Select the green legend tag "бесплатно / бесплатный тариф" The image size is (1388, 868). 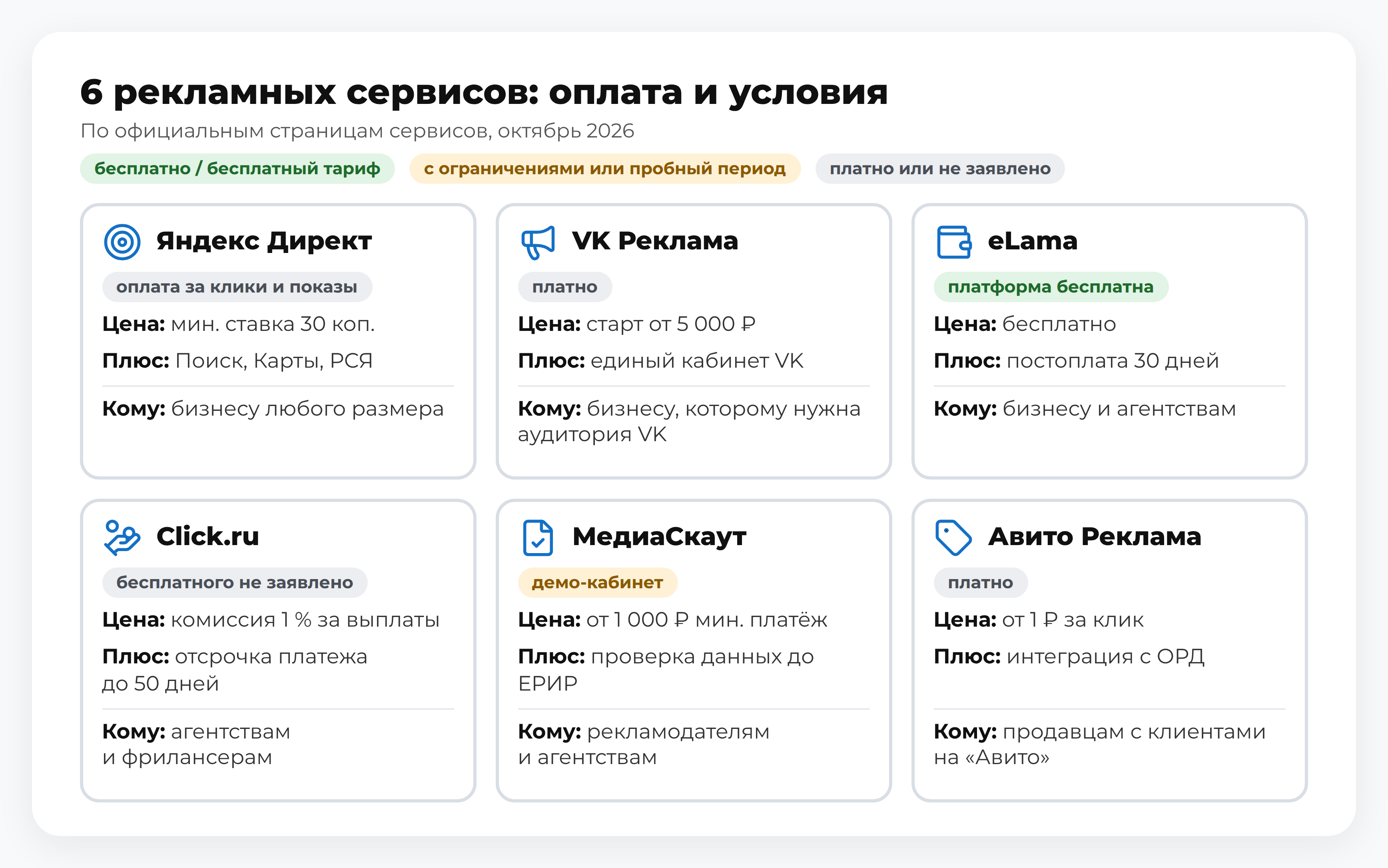tap(237, 168)
